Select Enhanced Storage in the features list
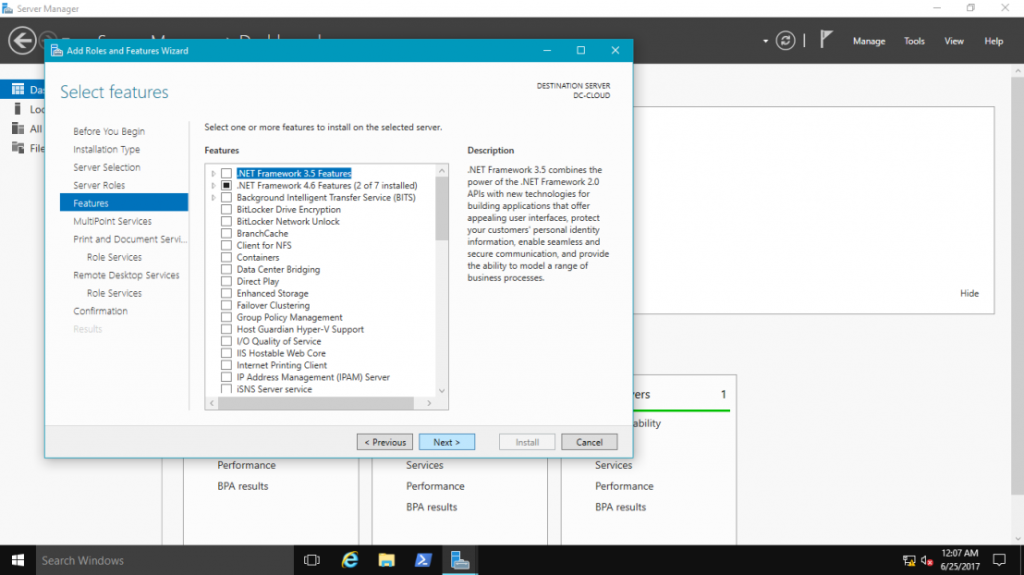This screenshot has height=575, width=1024. [272, 293]
